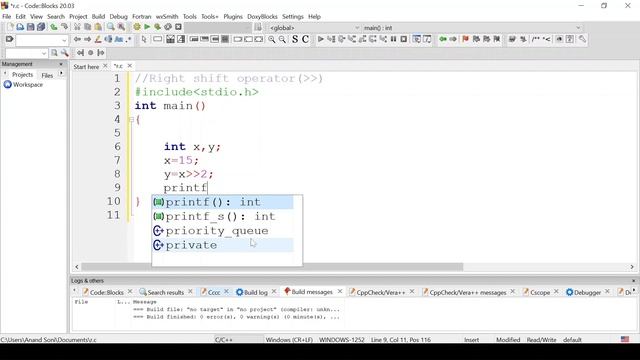
Task: Toggle match case 'Aa' search option
Action: tap(119, 40)
